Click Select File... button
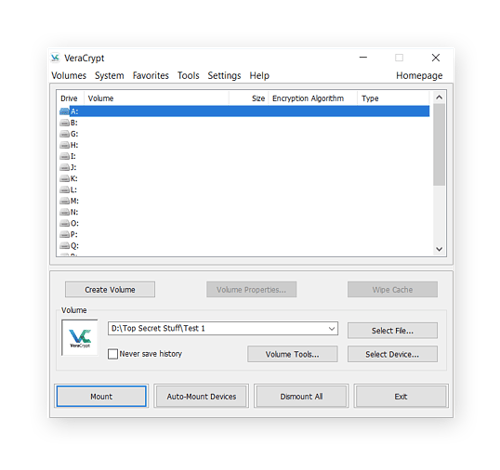 pos(393,330)
